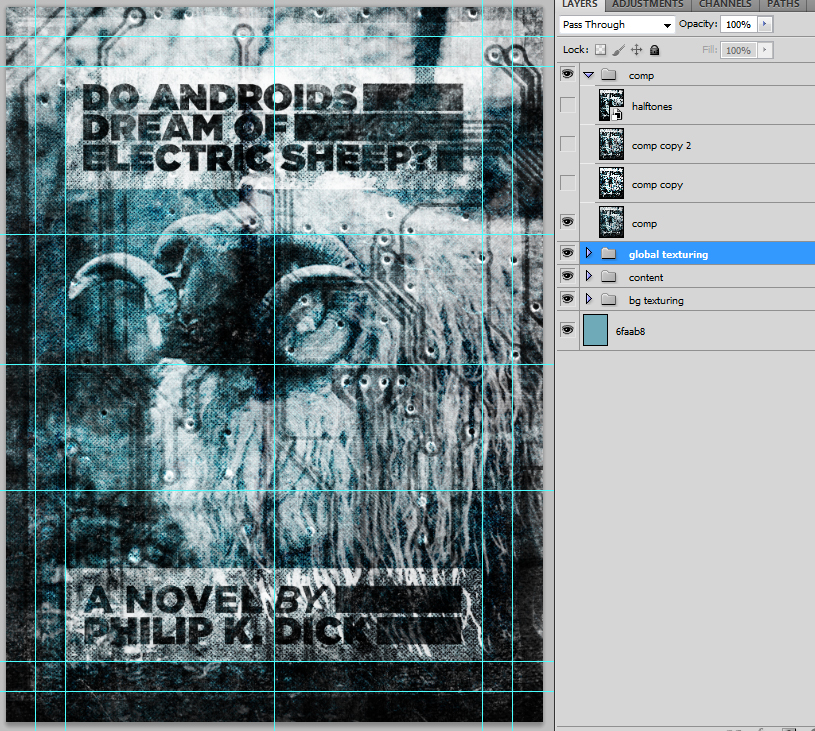Click the bg texturing folder icon
Screen dimensions: 815x731
[x=609, y=300]
